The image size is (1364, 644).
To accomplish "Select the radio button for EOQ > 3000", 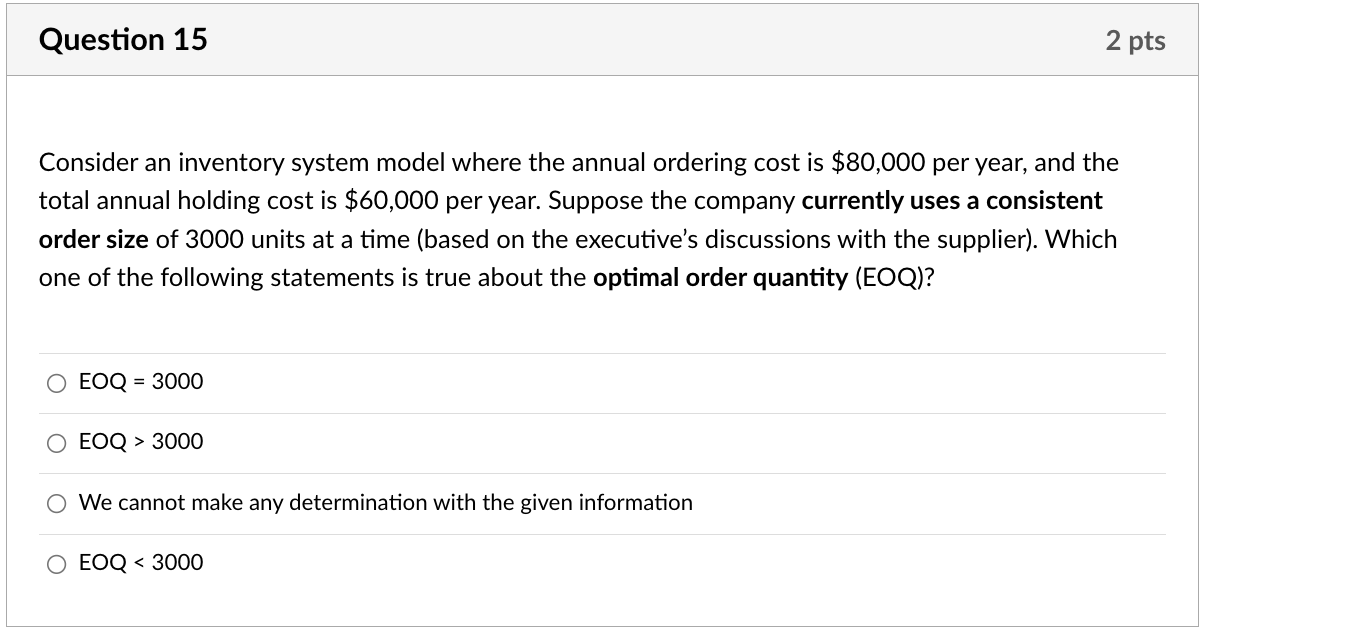I will tap(56, 442).
